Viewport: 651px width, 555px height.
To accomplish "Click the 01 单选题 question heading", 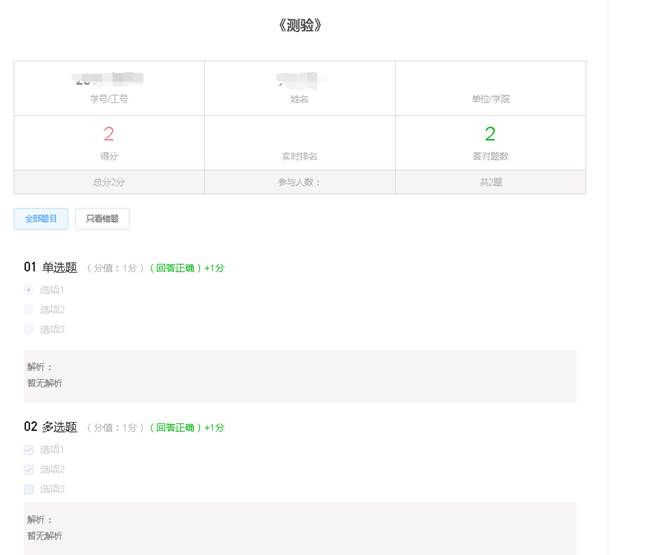I will click(51, 267).
